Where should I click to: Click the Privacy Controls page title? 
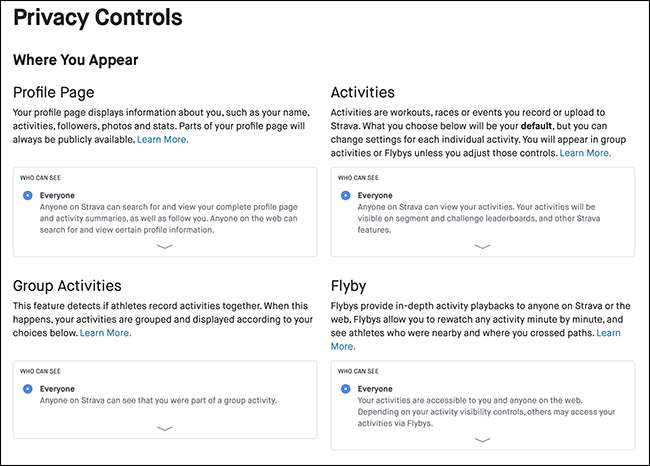click(98, 18)
